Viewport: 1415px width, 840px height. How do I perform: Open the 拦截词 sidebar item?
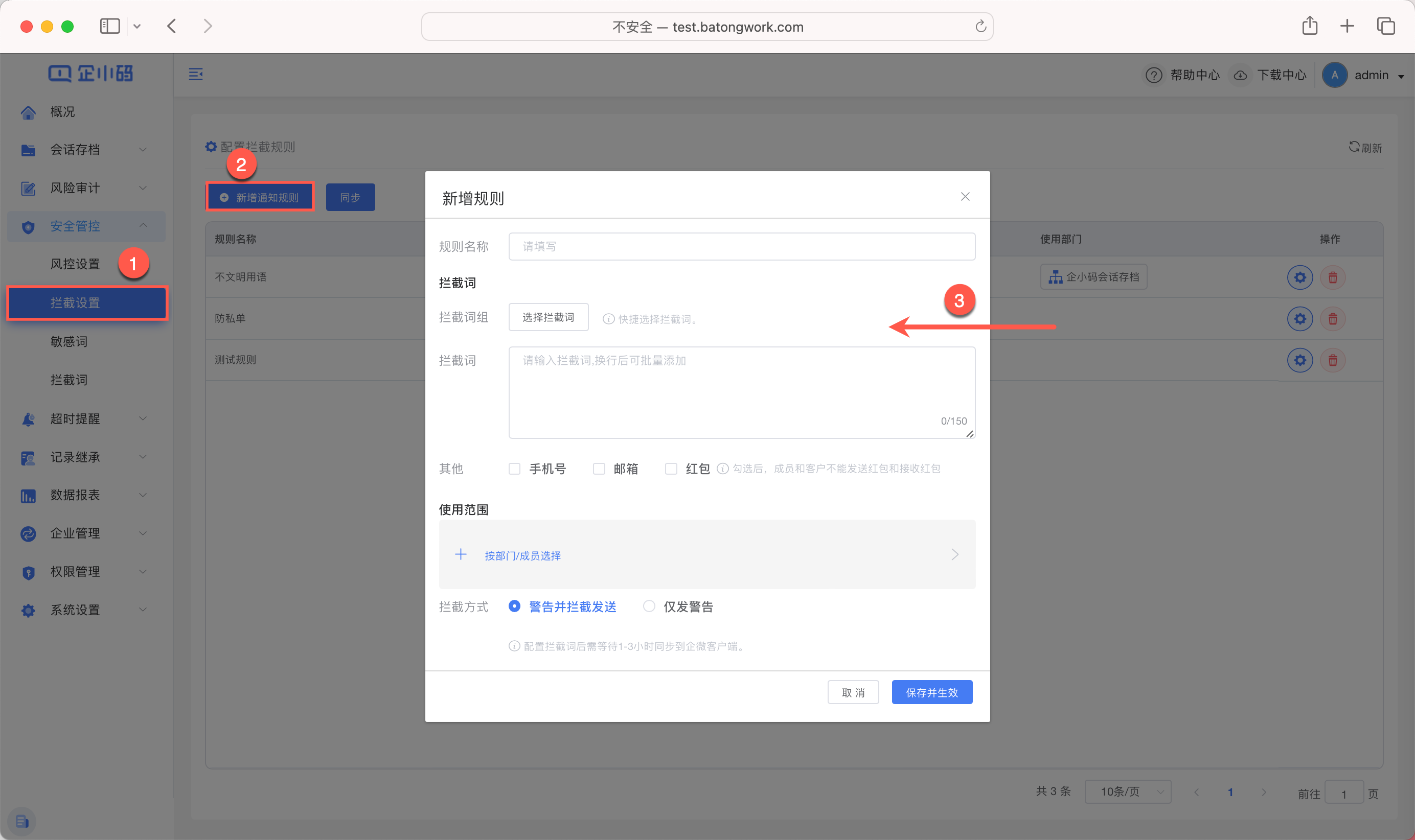coord(69,380)
